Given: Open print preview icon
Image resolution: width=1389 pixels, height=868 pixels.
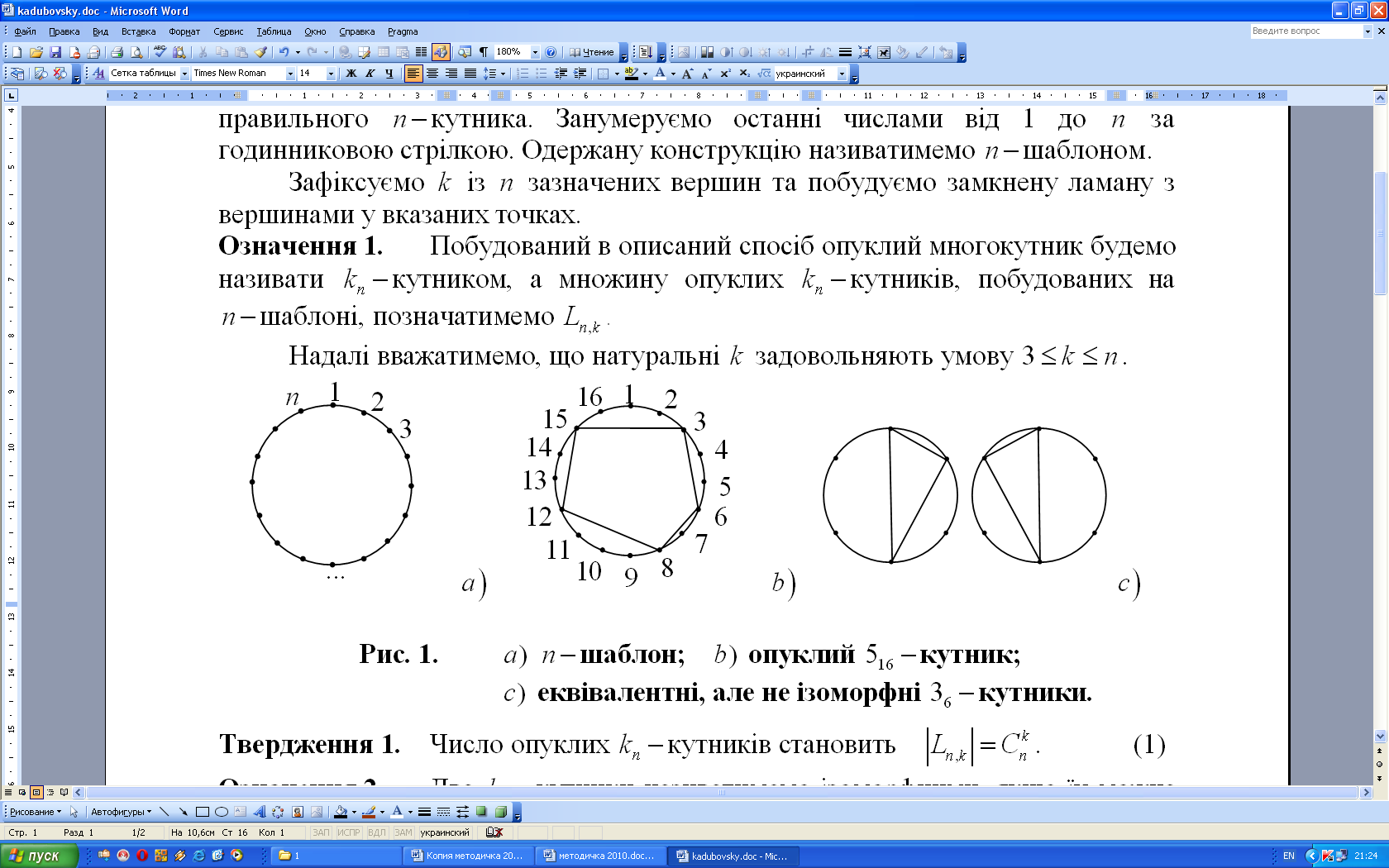Looking at the screenshot, I should pyautogui.click(x=136, y=52).
